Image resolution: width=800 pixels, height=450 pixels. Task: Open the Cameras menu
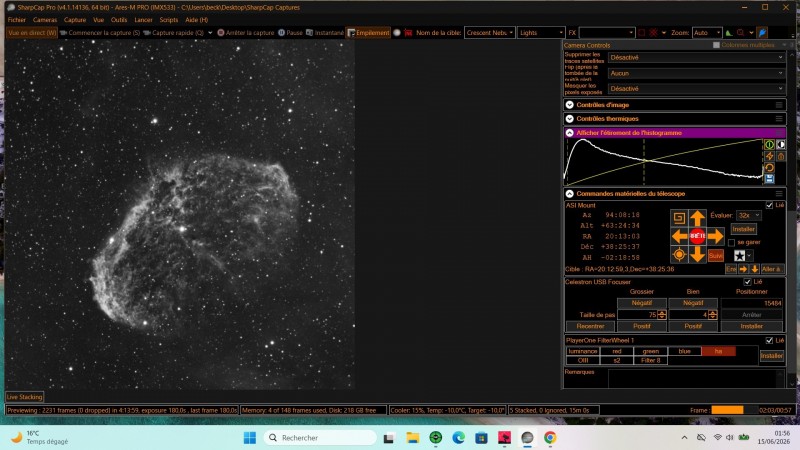click(x=45, y=20)
